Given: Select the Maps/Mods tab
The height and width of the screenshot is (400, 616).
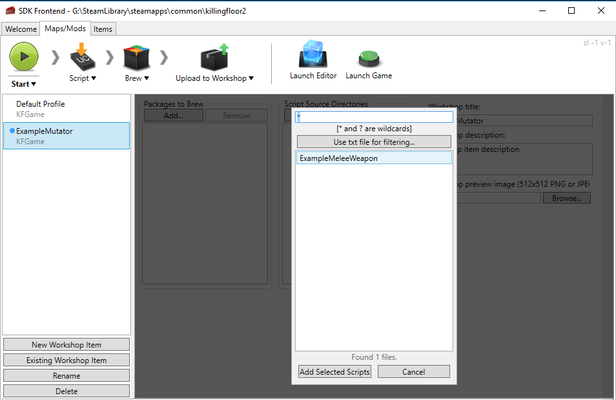Looking at the screenshot, I should (65, 28).
